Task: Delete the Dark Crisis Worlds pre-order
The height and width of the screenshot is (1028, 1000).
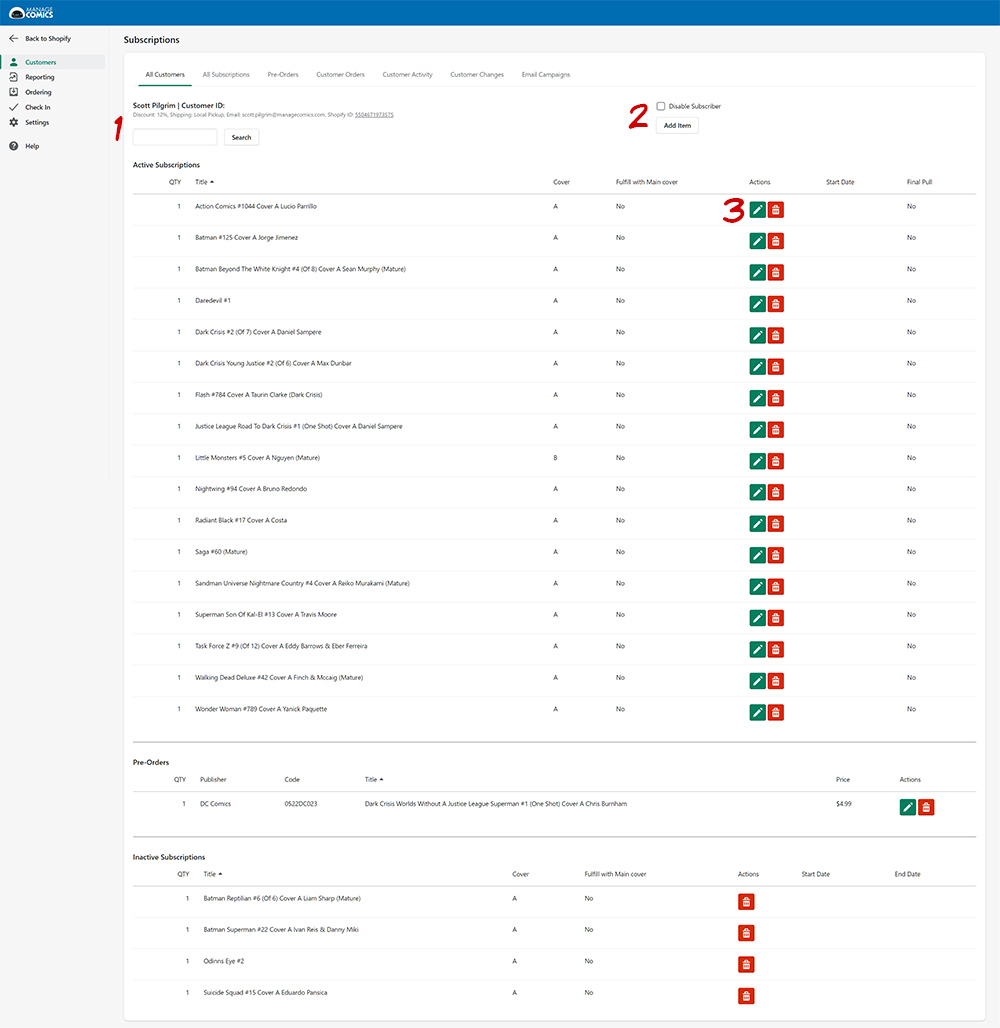Action: [x=926, y=807]
